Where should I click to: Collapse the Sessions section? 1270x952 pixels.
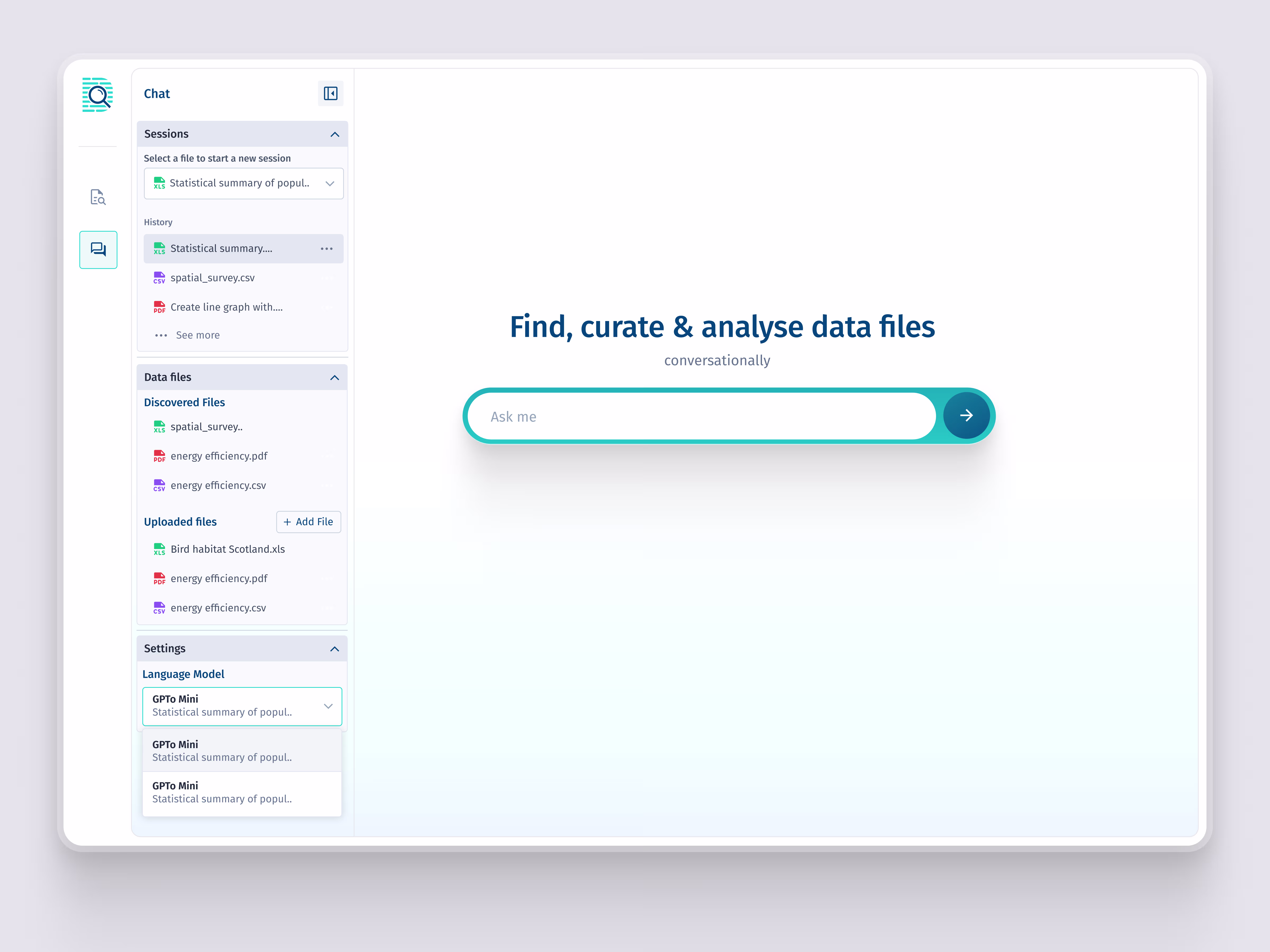click(x=335, y=134)
